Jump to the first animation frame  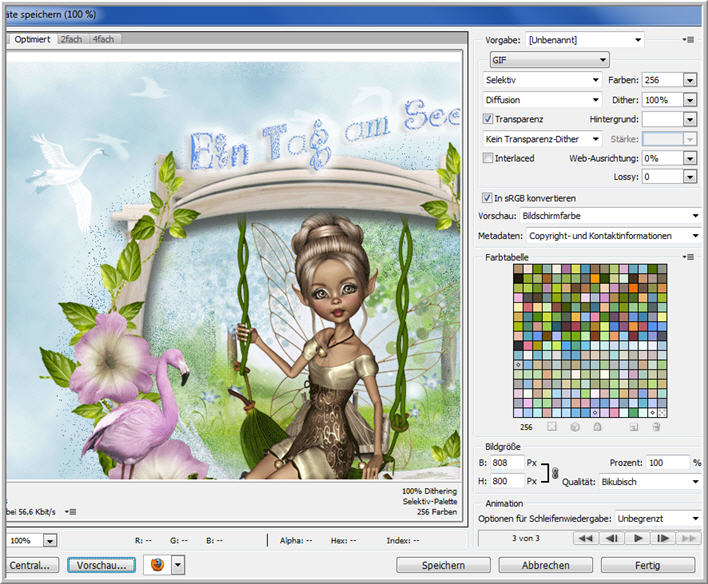586,538
